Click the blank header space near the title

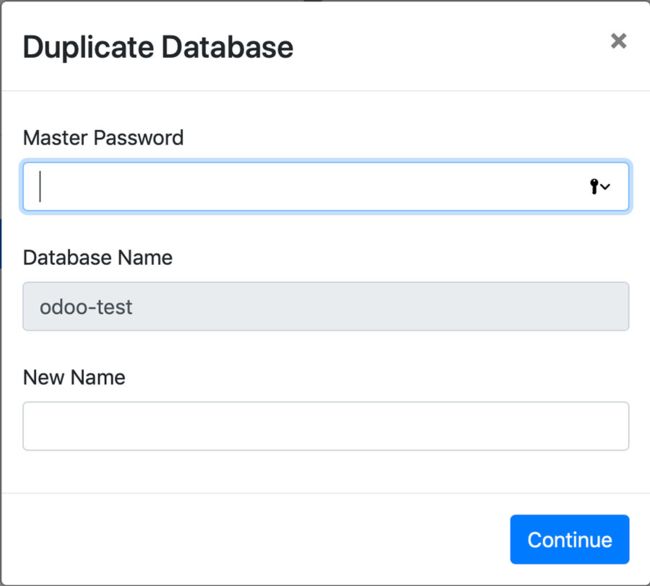[452, 46]
